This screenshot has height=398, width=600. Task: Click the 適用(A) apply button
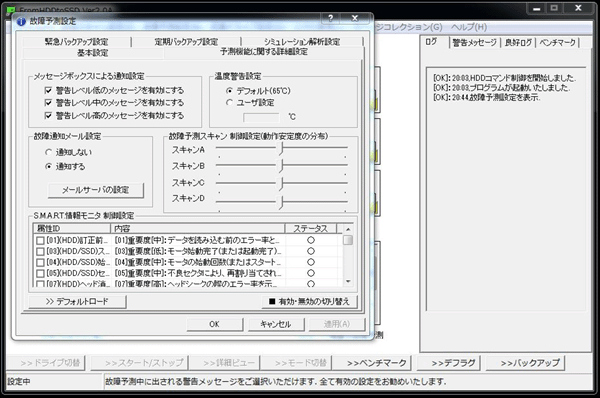click(337, 324)
